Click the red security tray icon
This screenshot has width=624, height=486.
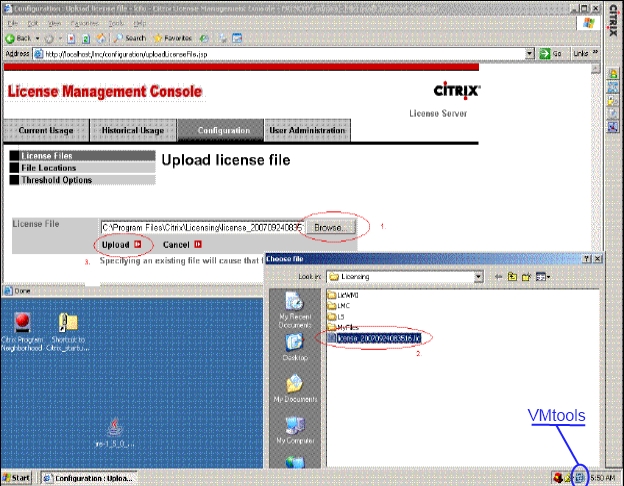[558, 477]
